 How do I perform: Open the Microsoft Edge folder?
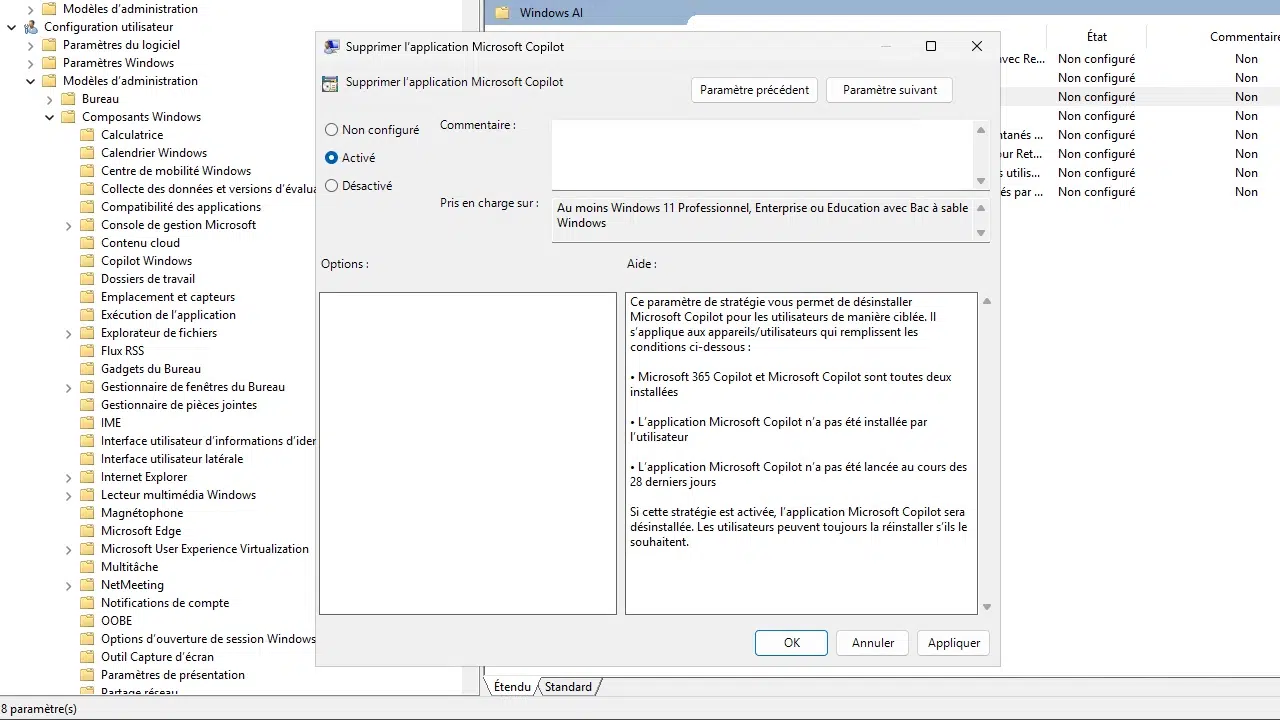click(x=141, y=530)
